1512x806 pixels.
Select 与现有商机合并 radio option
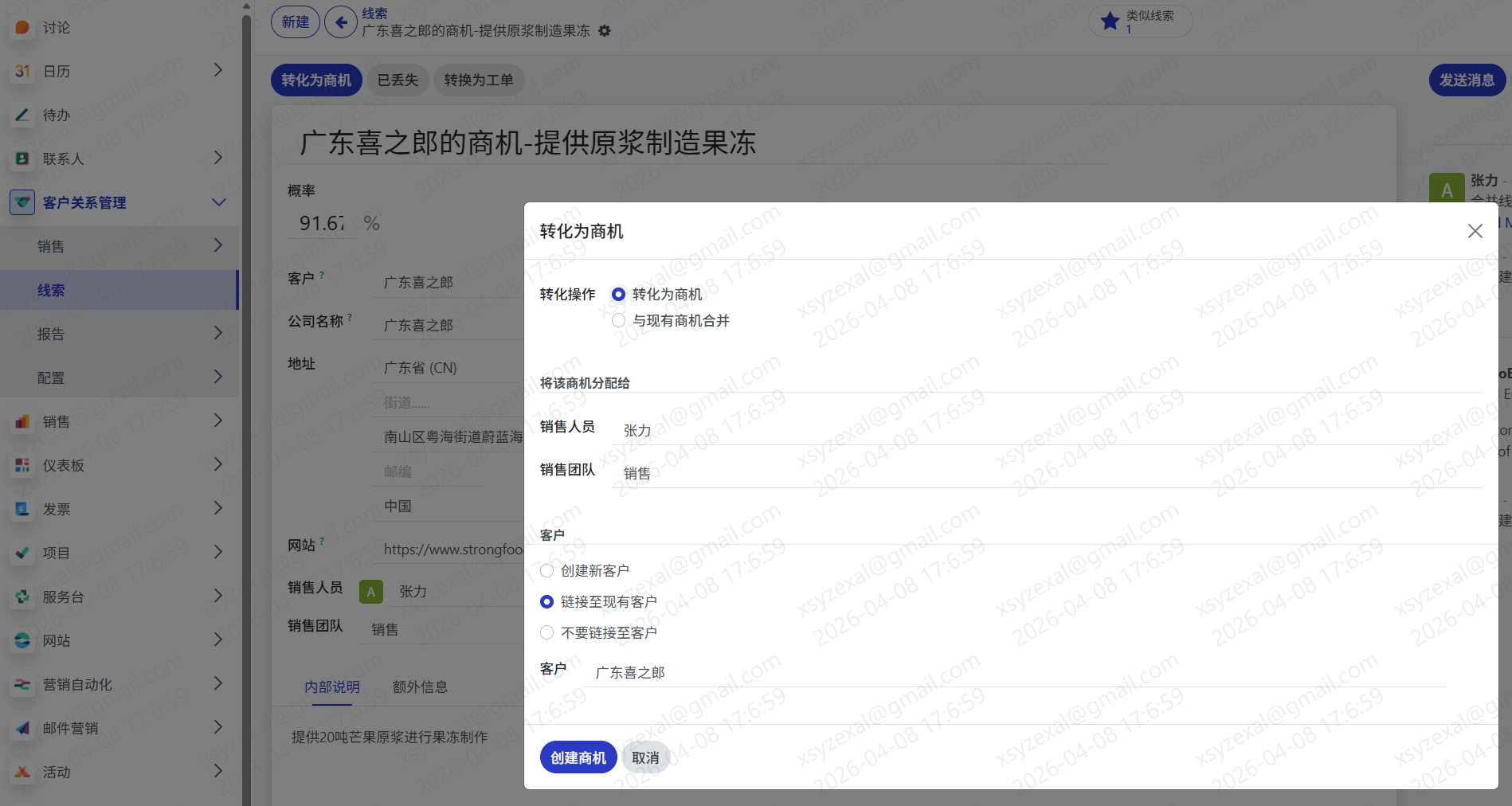618,321
